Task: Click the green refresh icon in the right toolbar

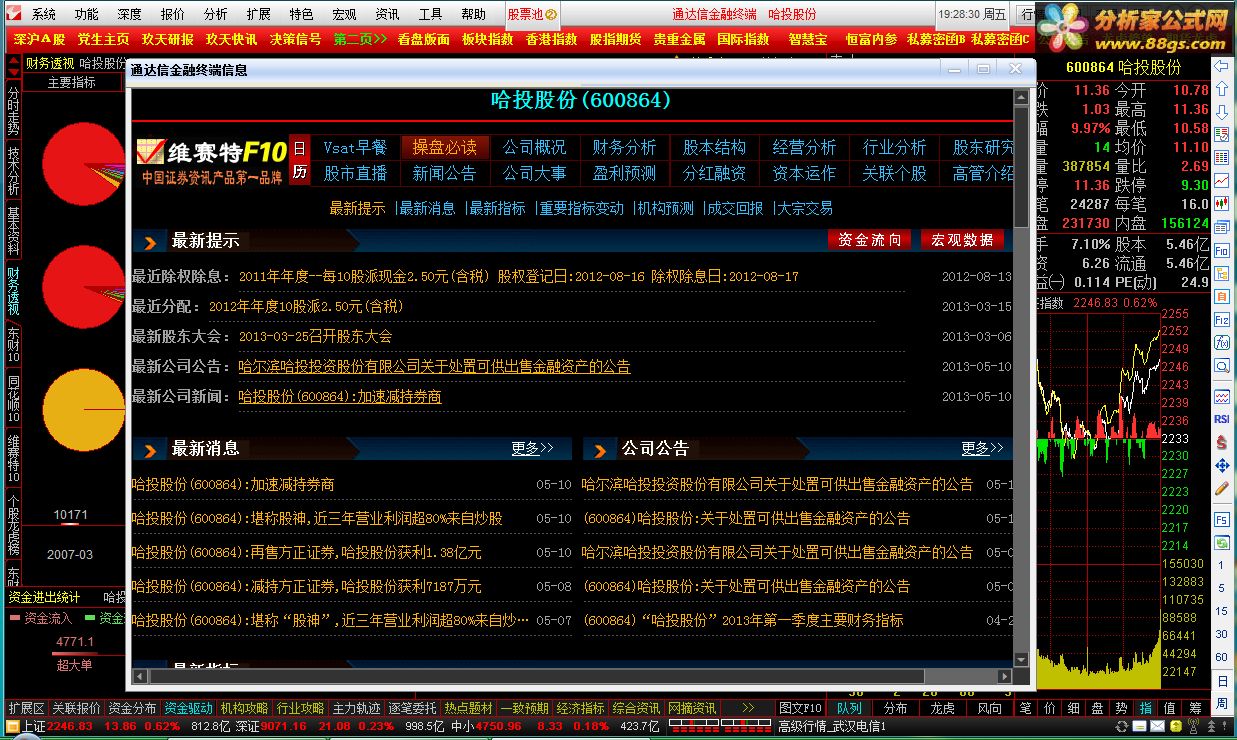Action: [1221, 542]
